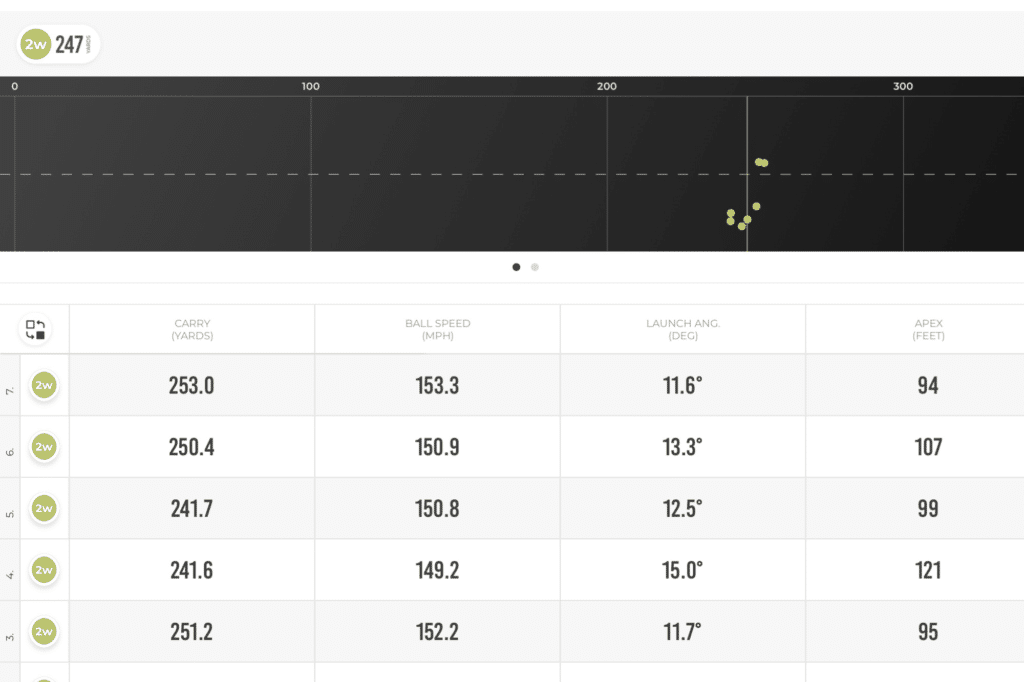1024x682 pixels.
Task: Click the 200 yard marker label on chart
Action: point(607,87)
